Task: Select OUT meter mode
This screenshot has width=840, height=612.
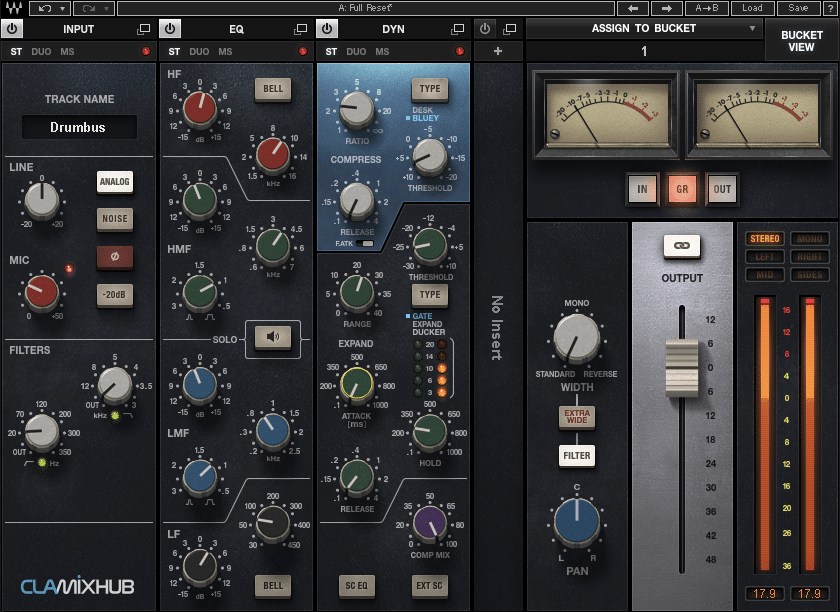Action: [x=722, y=189]
